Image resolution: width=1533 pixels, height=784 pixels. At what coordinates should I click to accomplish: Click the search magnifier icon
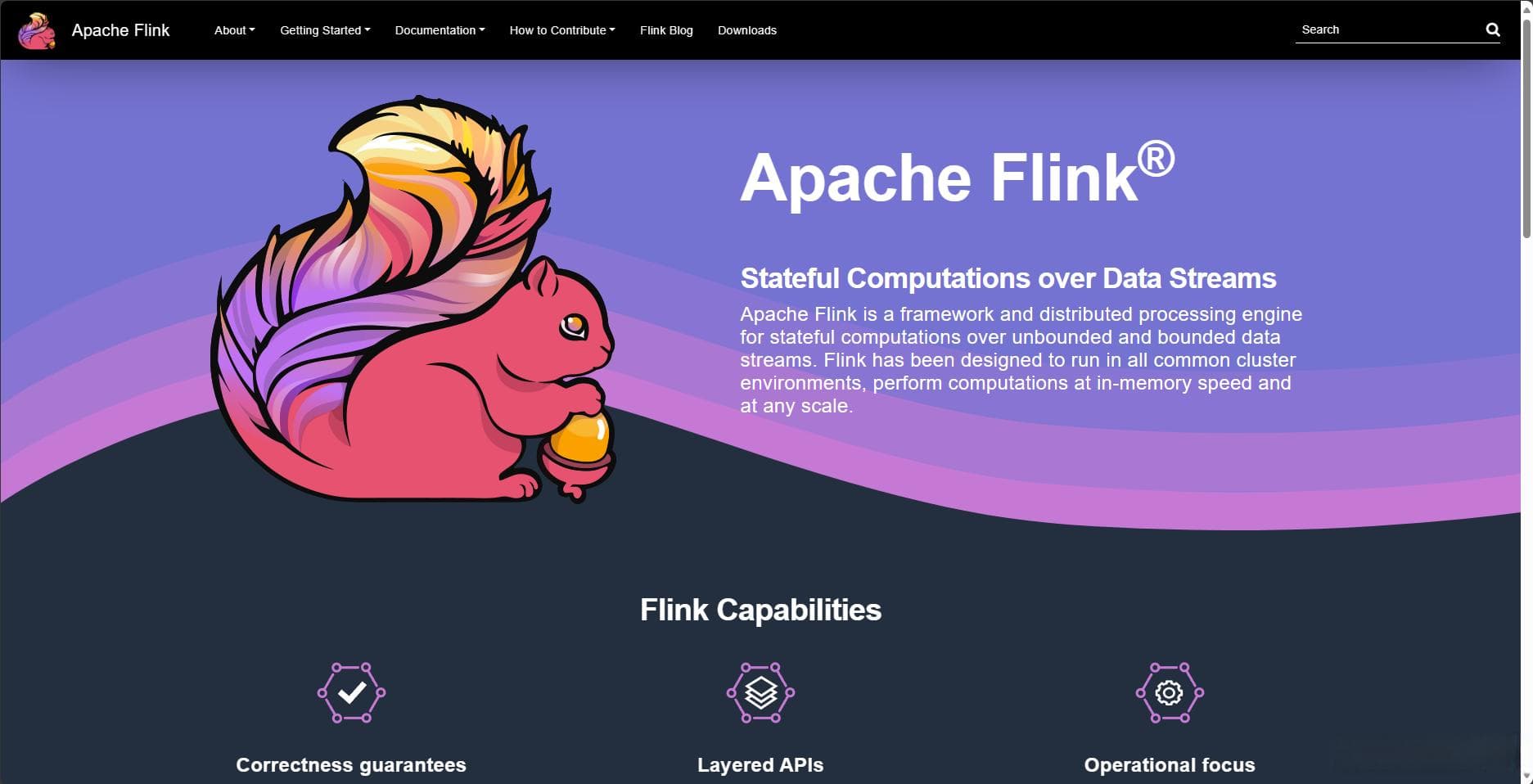pyautogui.click(x=1493, y=29)
